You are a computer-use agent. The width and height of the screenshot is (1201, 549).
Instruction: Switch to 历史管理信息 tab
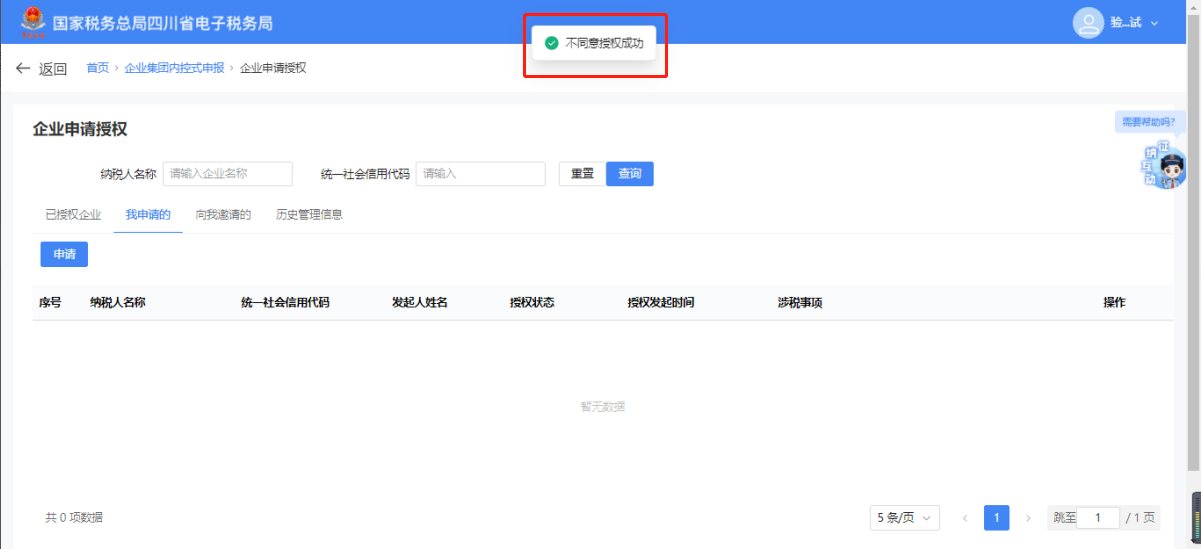click(309, 214)
